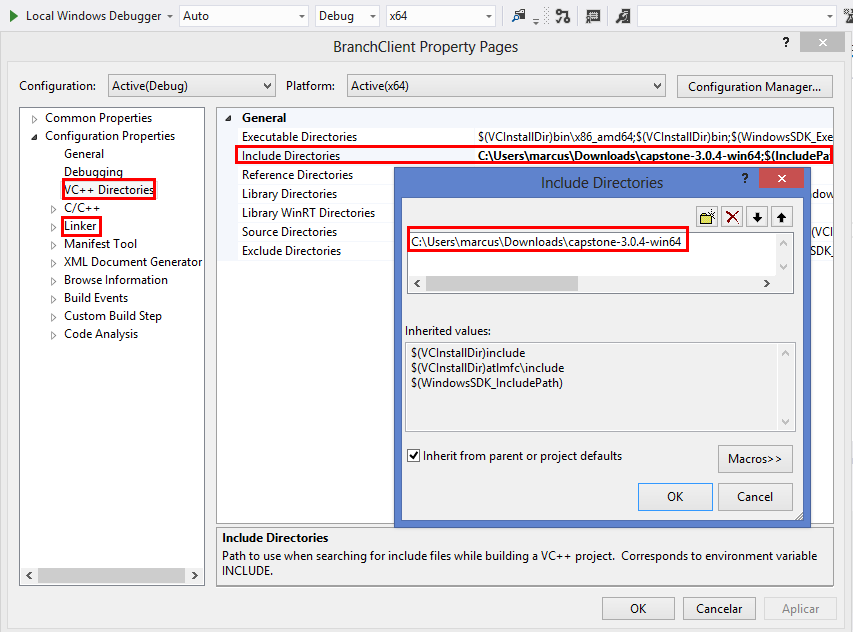The width and height of the screenshot is (853, 632).
Task: Close the Include Directories dialog
Action: pyautogui.click(x=781, y=178)
